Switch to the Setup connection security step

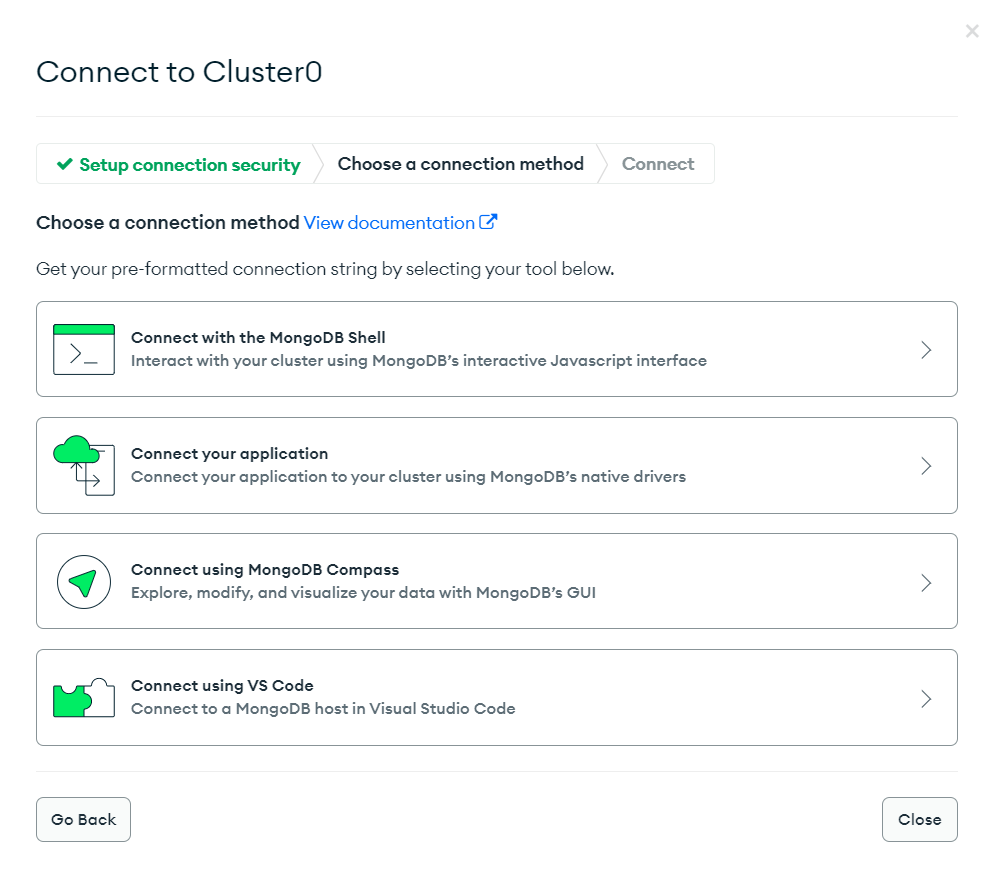(180, 163)
